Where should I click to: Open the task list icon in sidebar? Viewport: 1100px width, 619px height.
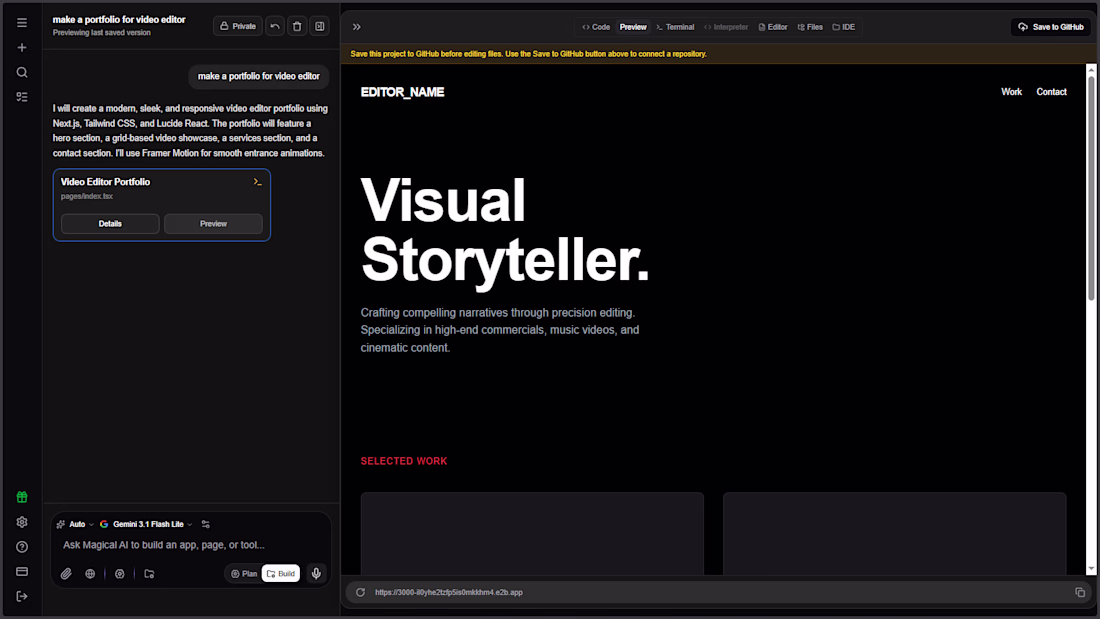click(x=22, y=97)
